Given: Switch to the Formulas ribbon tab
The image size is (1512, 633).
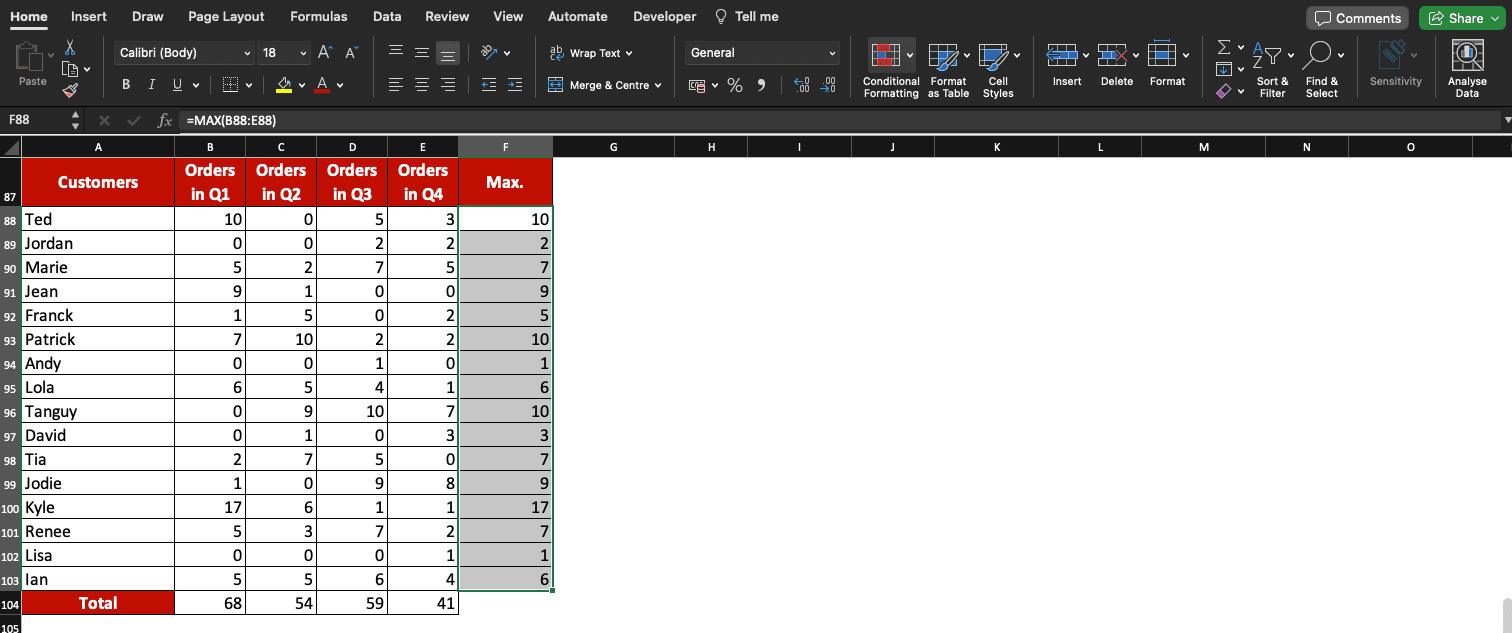Looking at the screenshot, I should point(318,16).
